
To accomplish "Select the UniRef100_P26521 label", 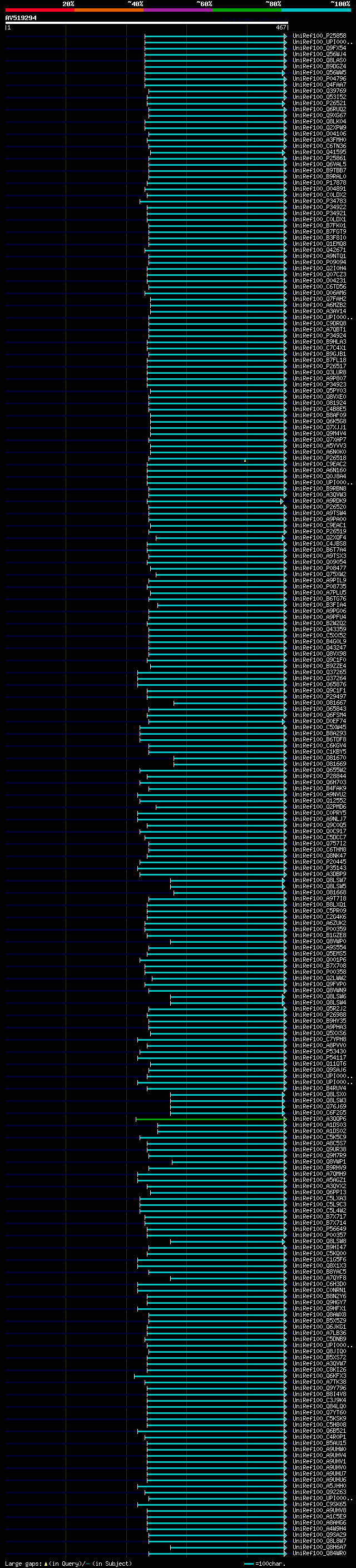I will (319, 103).
